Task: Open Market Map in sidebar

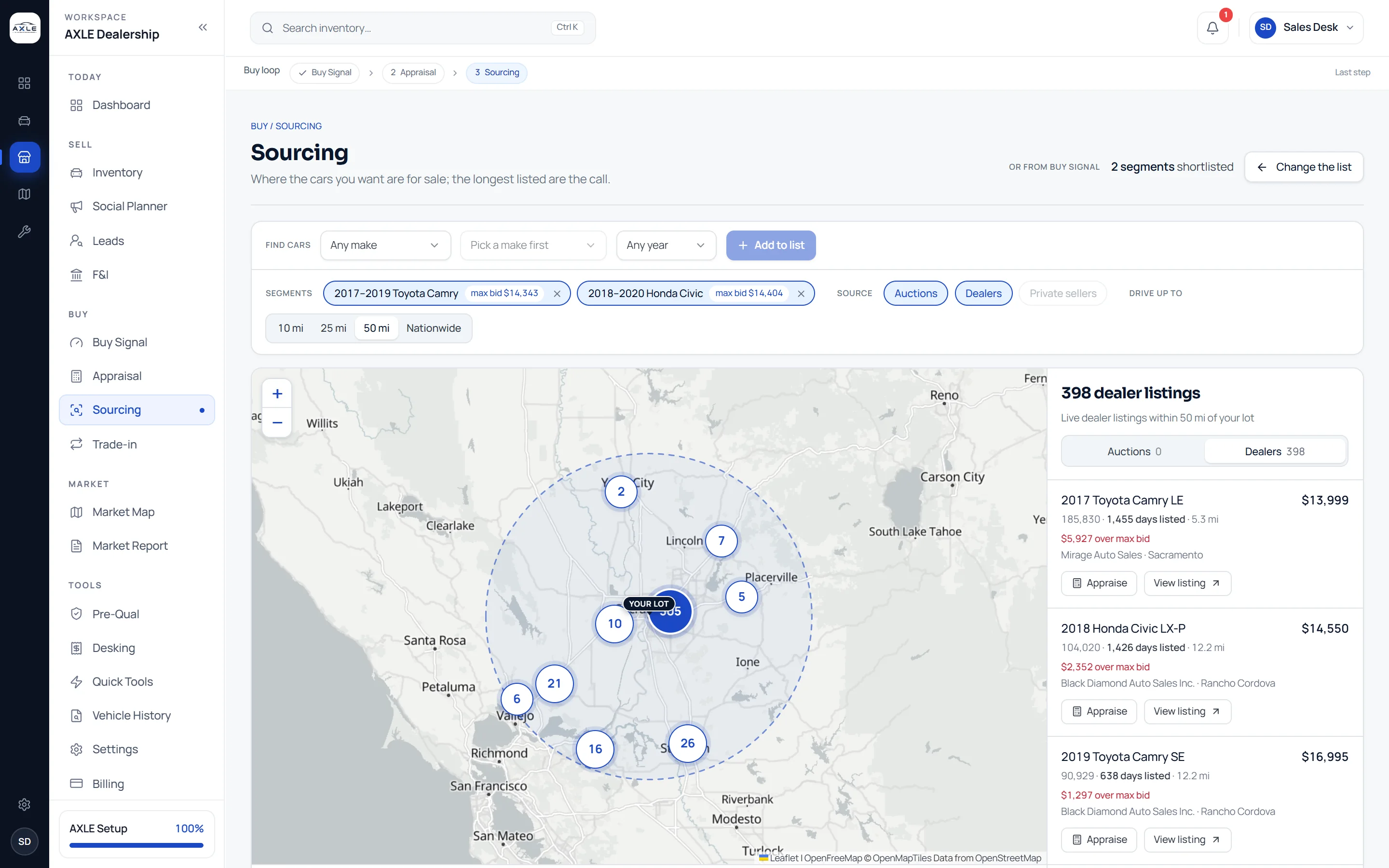Action: [136, 512]
